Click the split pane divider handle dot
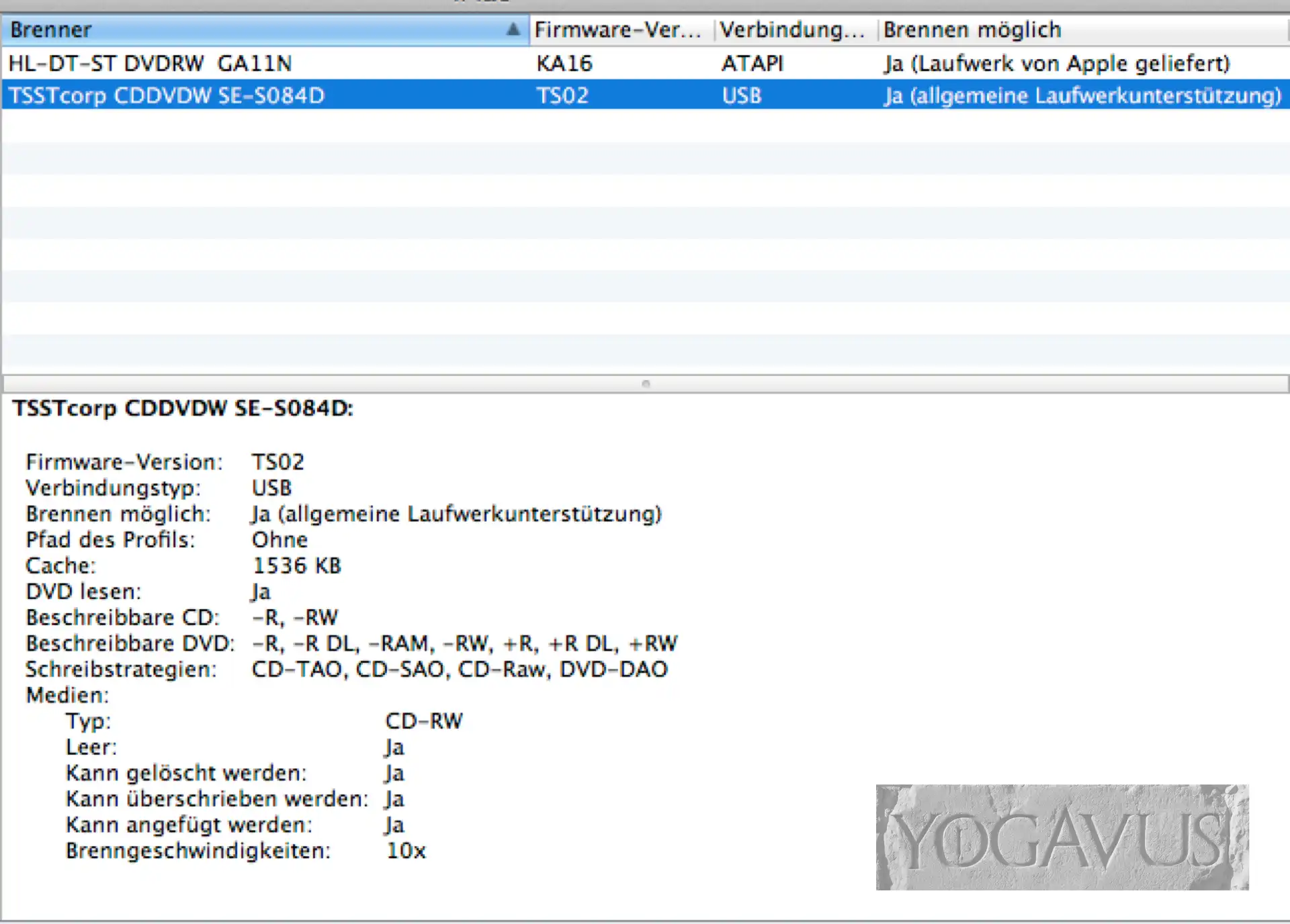Viewport: 1290px width, 924px height. click(x=646, y=384)
